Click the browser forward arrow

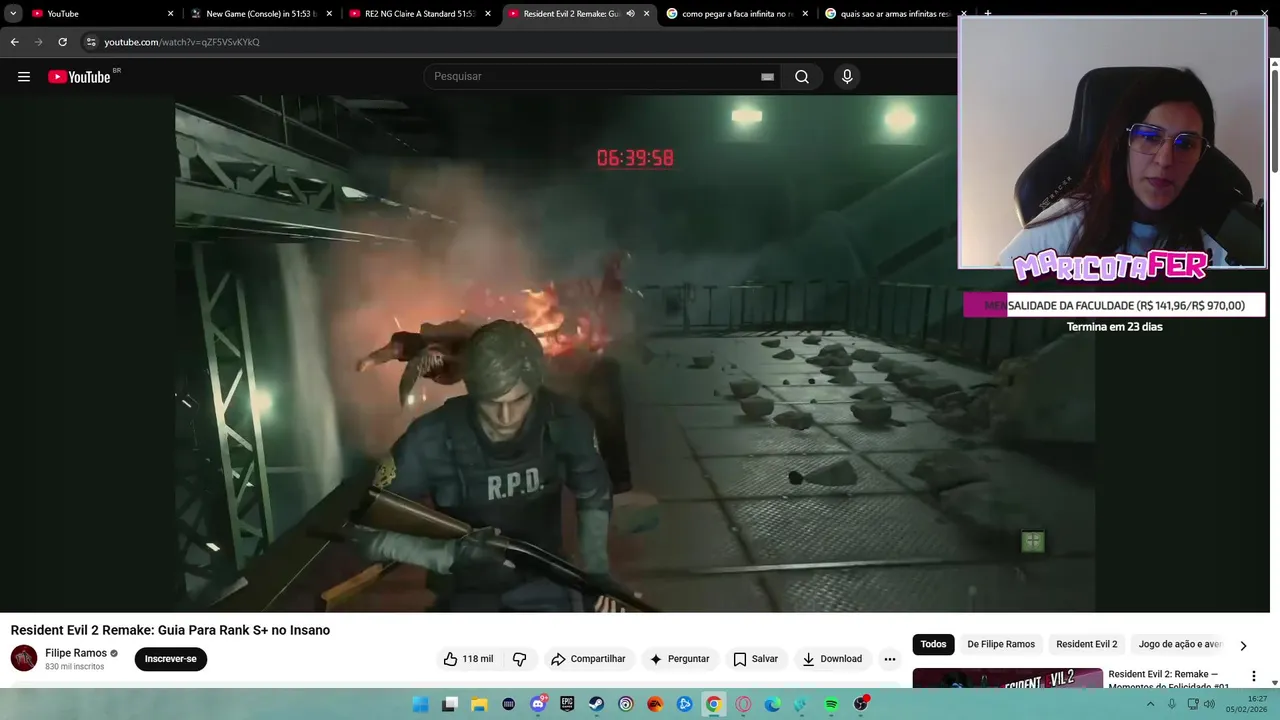[x=38, y=42]
